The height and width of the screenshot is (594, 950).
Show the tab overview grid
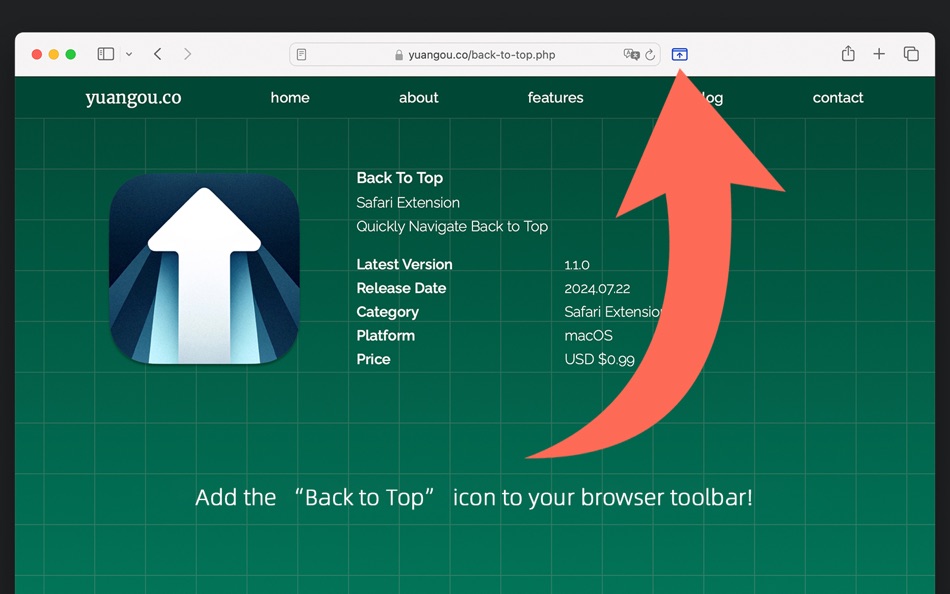tap(910, 54)
